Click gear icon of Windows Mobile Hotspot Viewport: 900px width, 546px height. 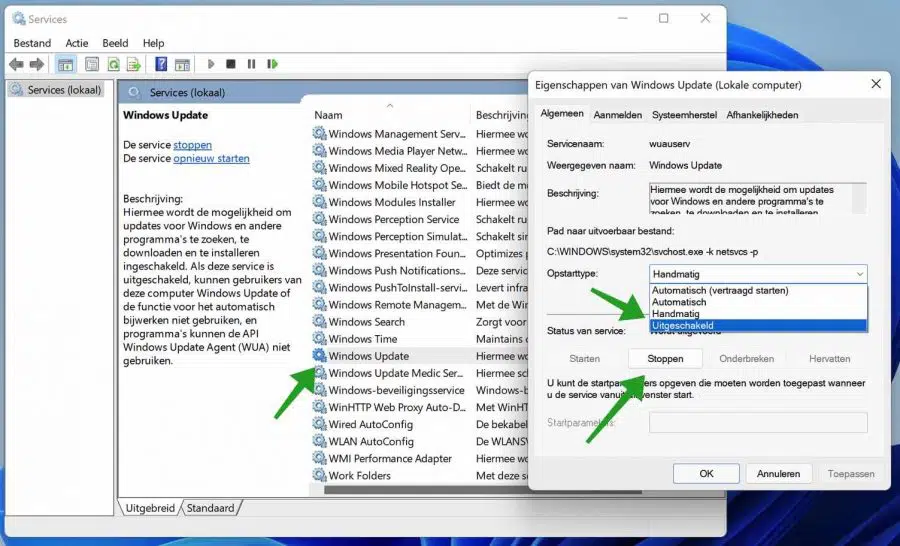click(x=319, y=185)
